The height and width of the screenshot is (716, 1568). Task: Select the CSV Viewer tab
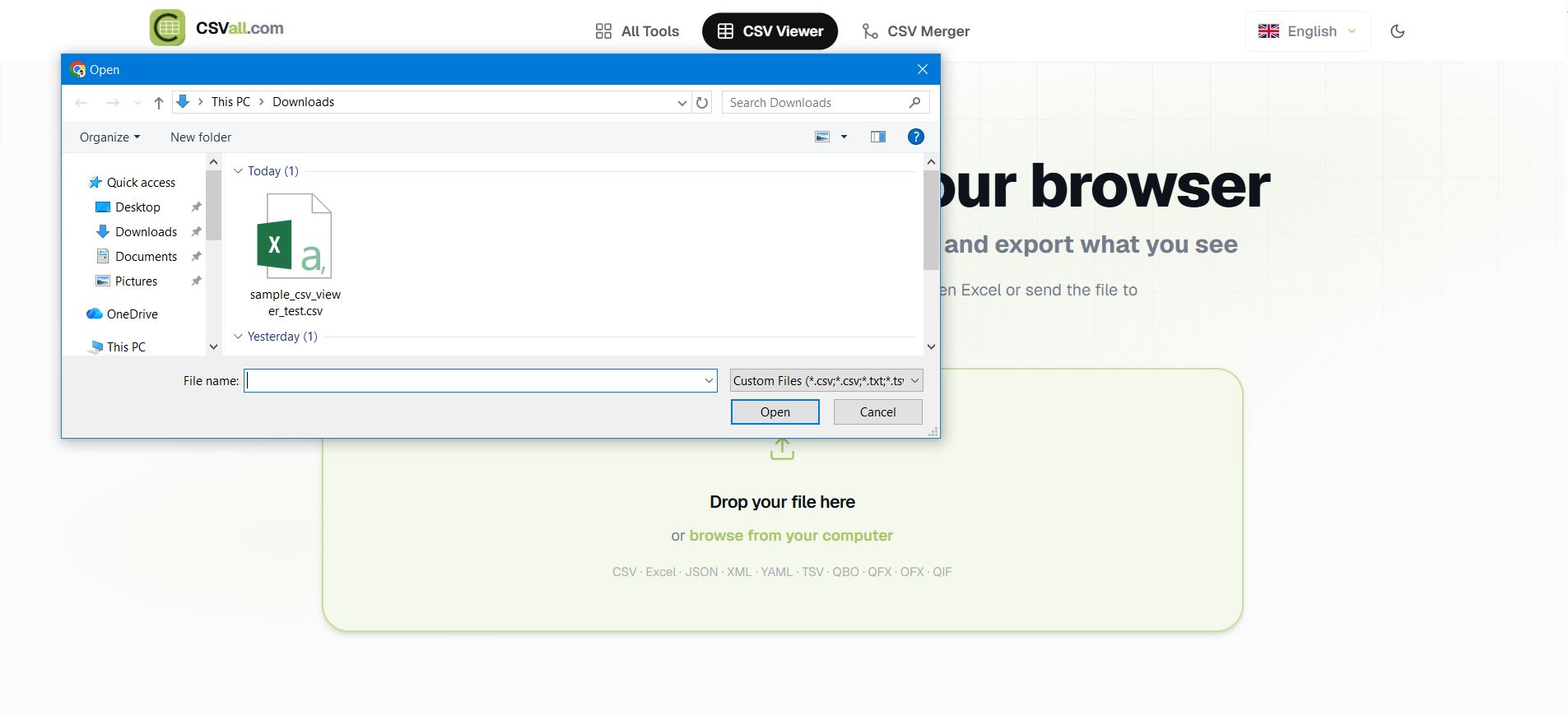point(770,31)
